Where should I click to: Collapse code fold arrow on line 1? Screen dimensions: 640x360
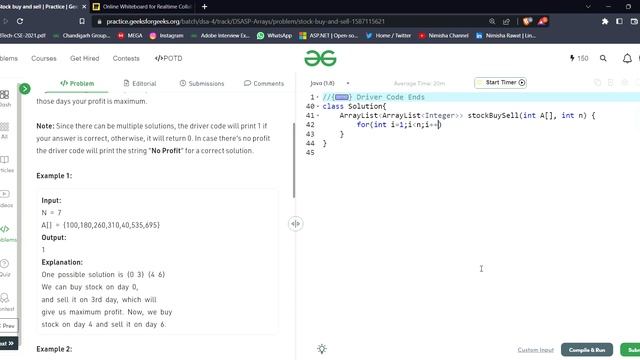[318, 97]
